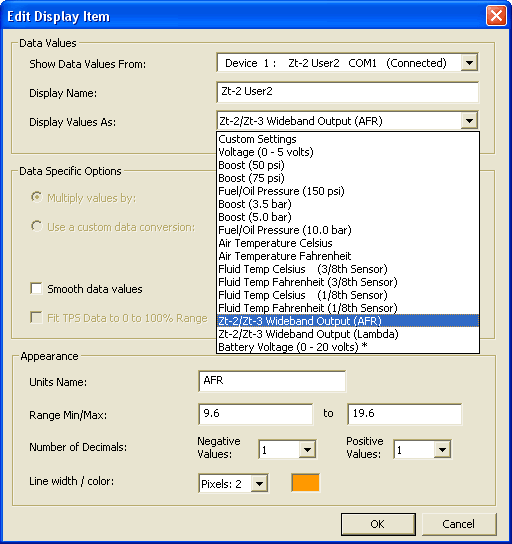512x544 pixels.
Task: Close the Edit Display Item dialog
Action: pos(496,16)
